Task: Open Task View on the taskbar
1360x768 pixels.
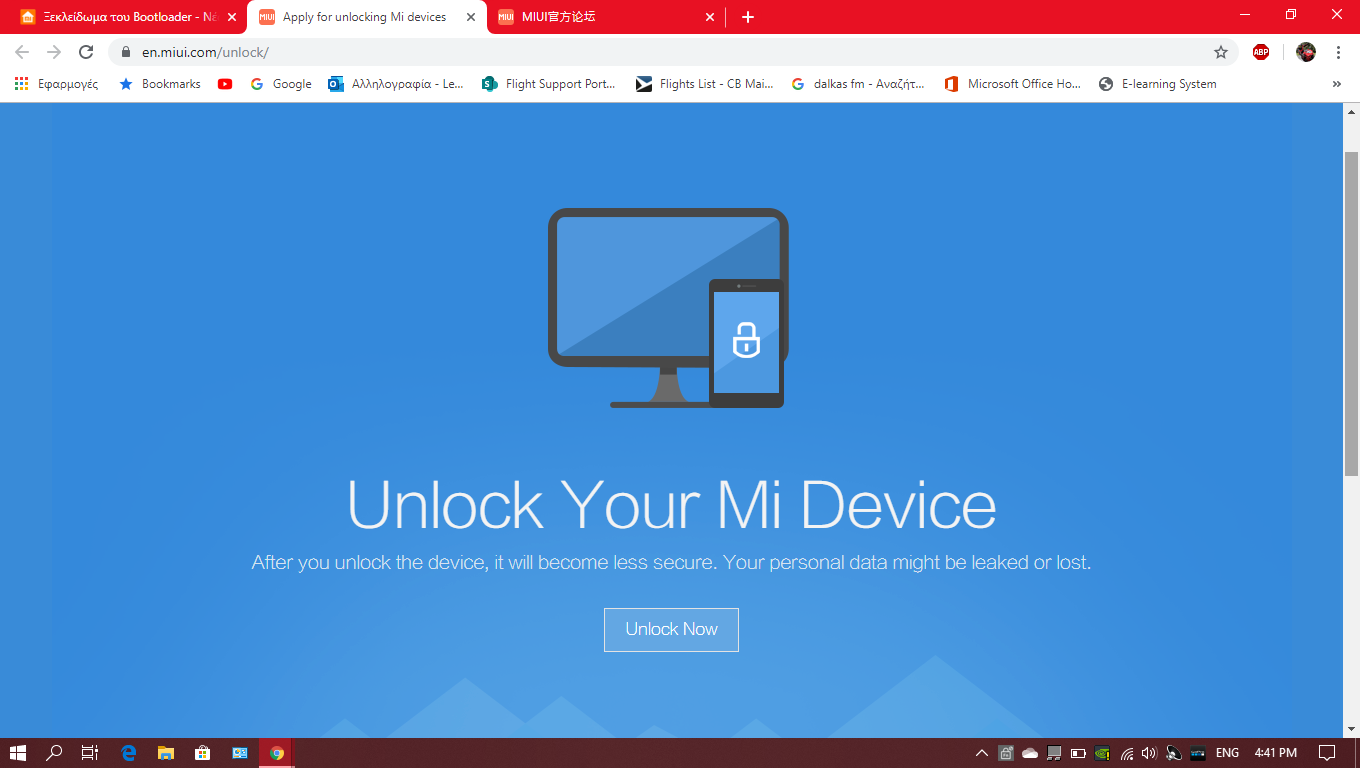Action: pos(90,753)
